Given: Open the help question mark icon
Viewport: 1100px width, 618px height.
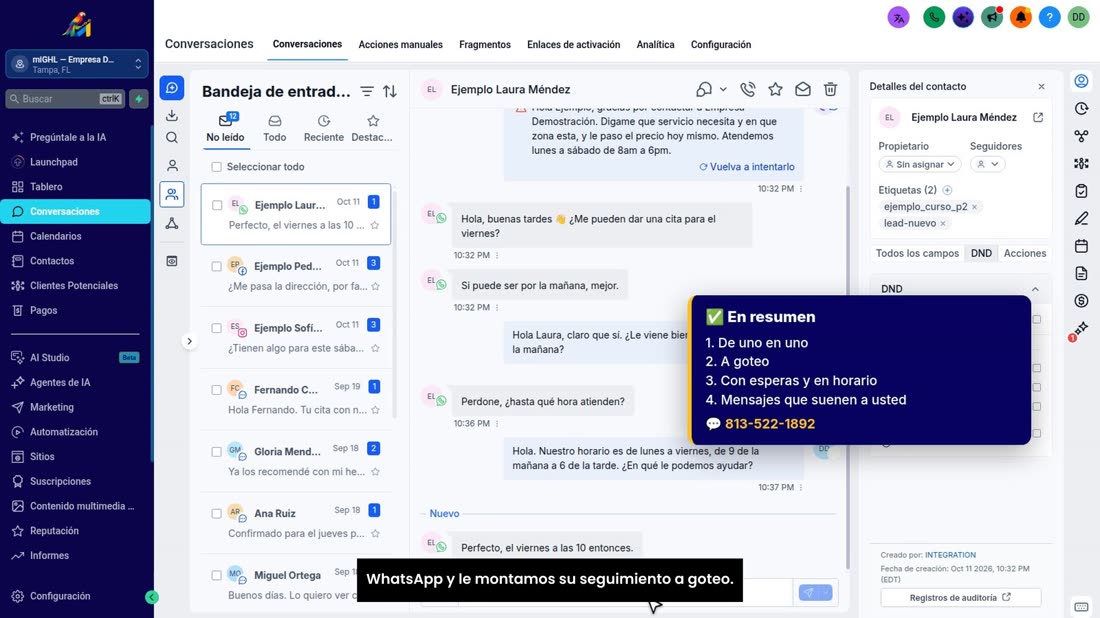Looking at the screenshot, I should (x=1049, y=17).
